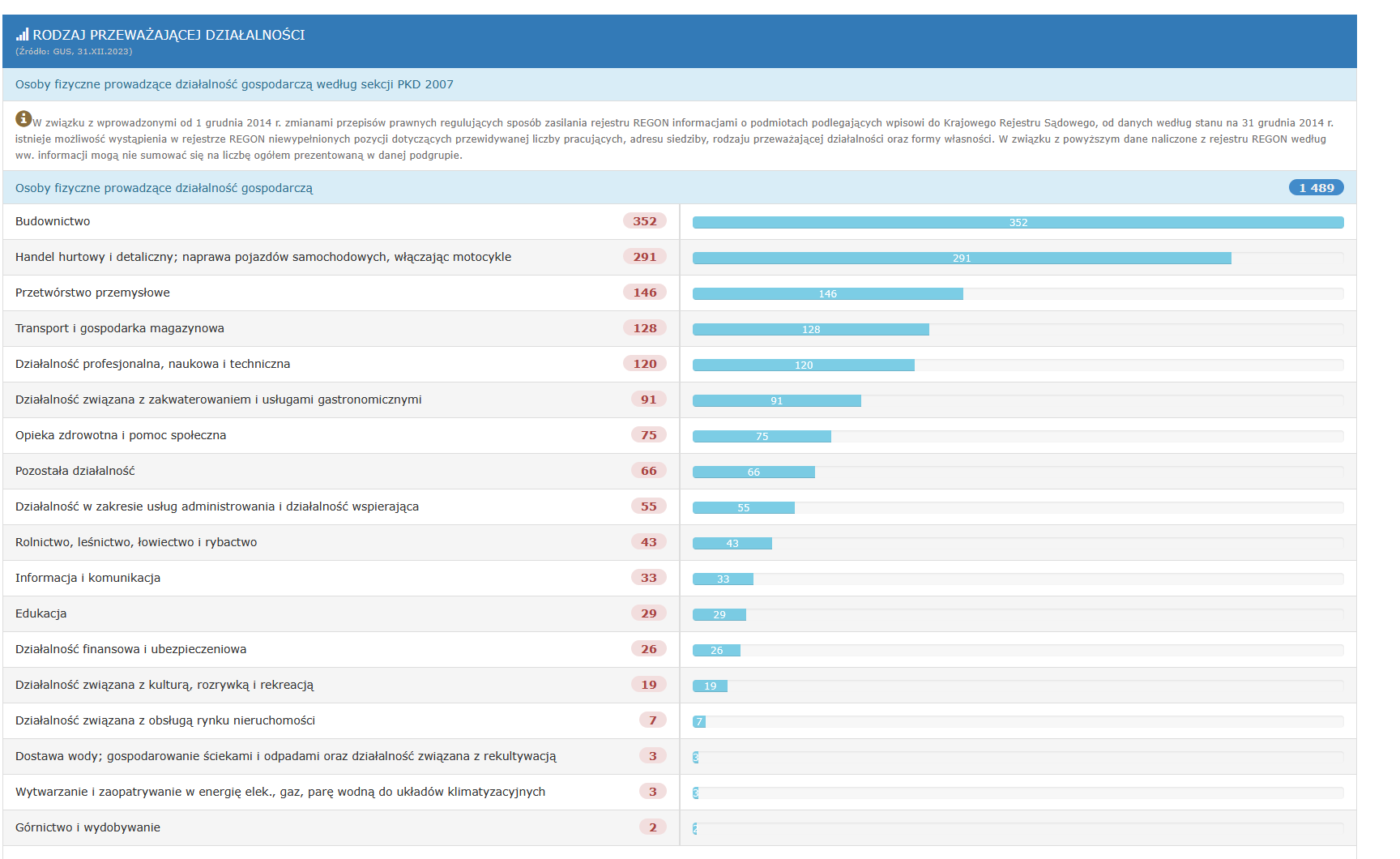Click the RODZAJ PRZEWAŻAJĄCEJ DZIAŁALNOŚCI header title
The image size is (1400, 859).
[169, 35]
